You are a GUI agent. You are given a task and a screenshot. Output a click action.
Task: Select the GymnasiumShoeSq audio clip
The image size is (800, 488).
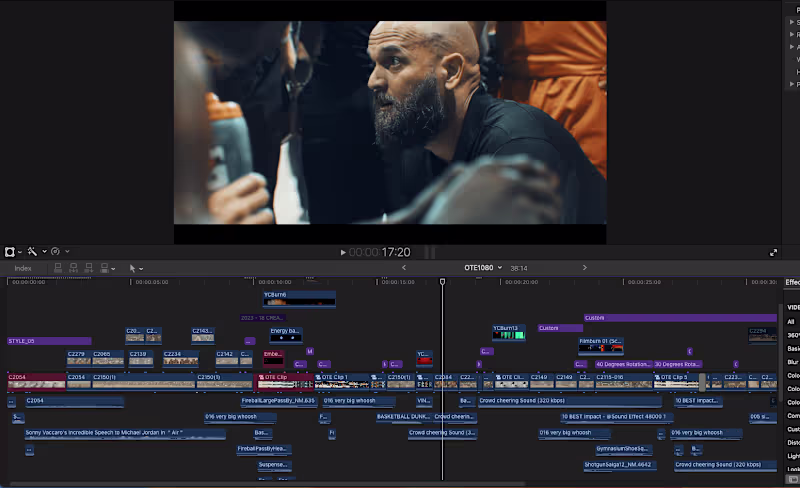624,449
